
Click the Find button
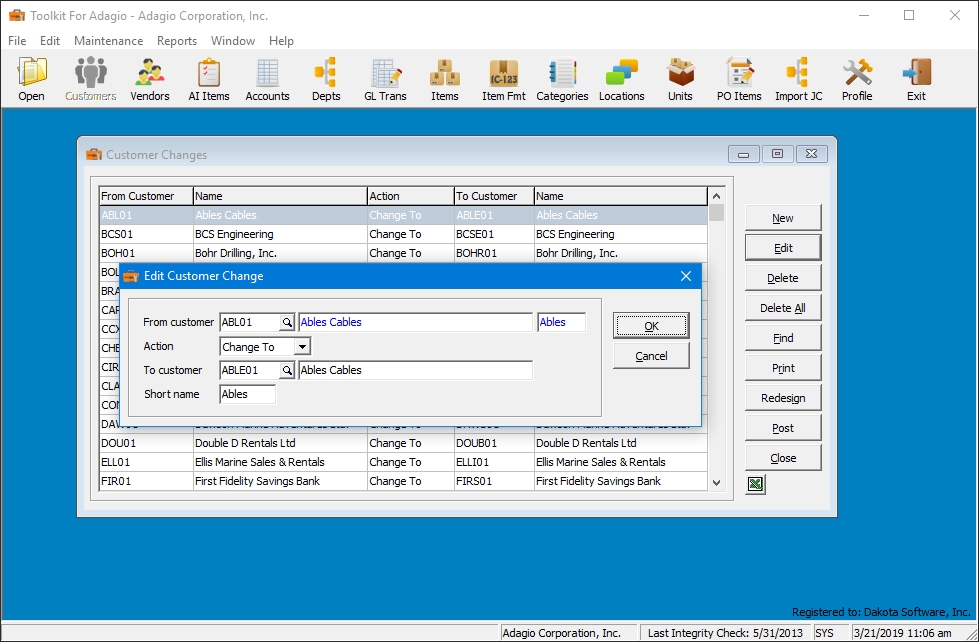point(783,338)
